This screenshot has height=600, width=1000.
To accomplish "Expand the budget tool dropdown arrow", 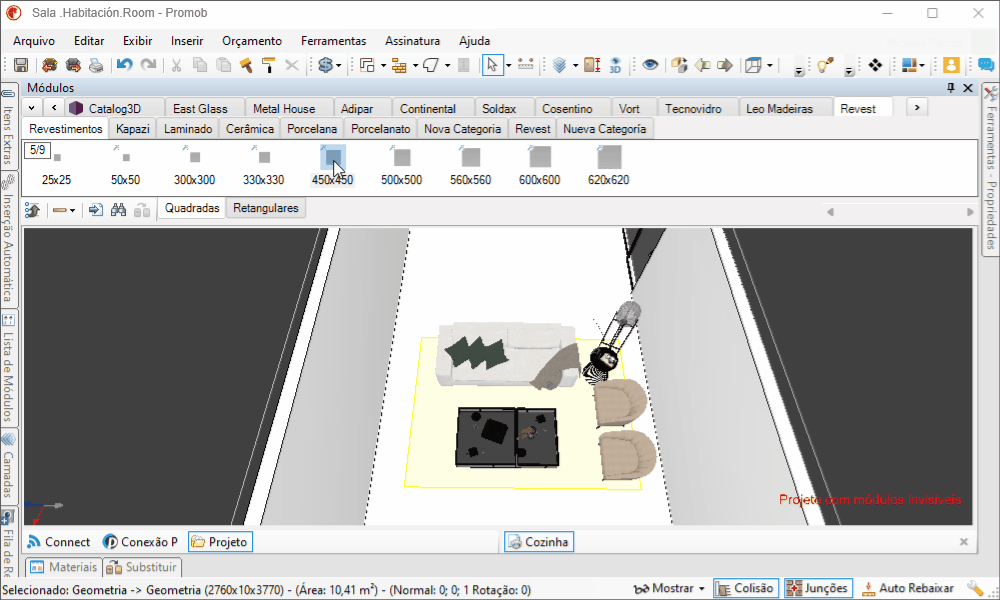I will (338, 65).
